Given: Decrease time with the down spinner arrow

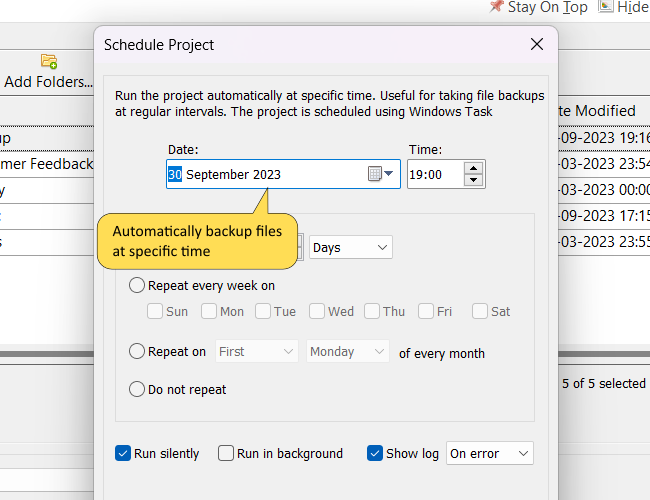Looking at the screenshot, I should pos(474,181).
